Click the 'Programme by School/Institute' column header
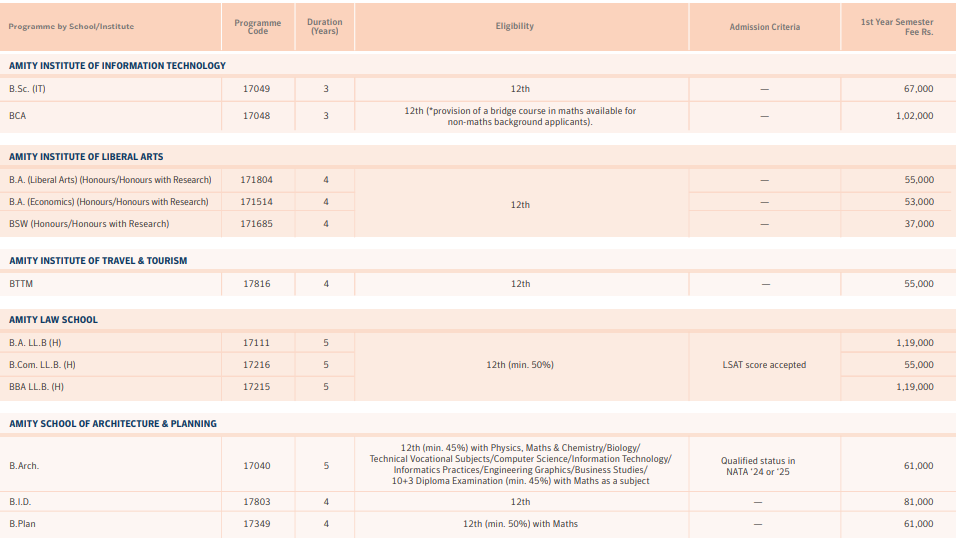Screen dimensions: 956x538 pos(71,27)
